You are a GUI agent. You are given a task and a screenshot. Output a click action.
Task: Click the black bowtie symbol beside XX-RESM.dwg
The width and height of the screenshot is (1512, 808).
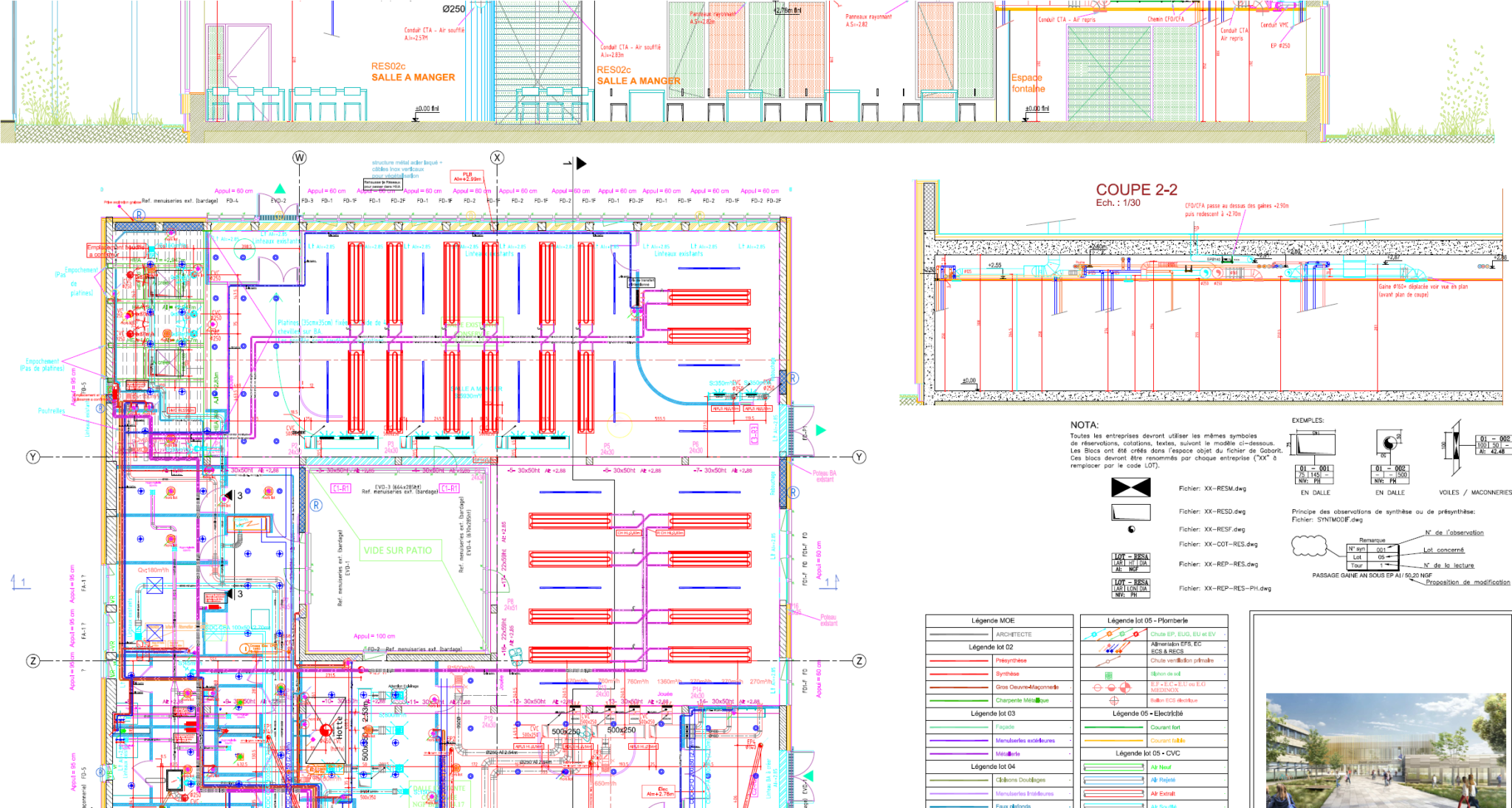pyautogui.click(x=1130, y=487)
